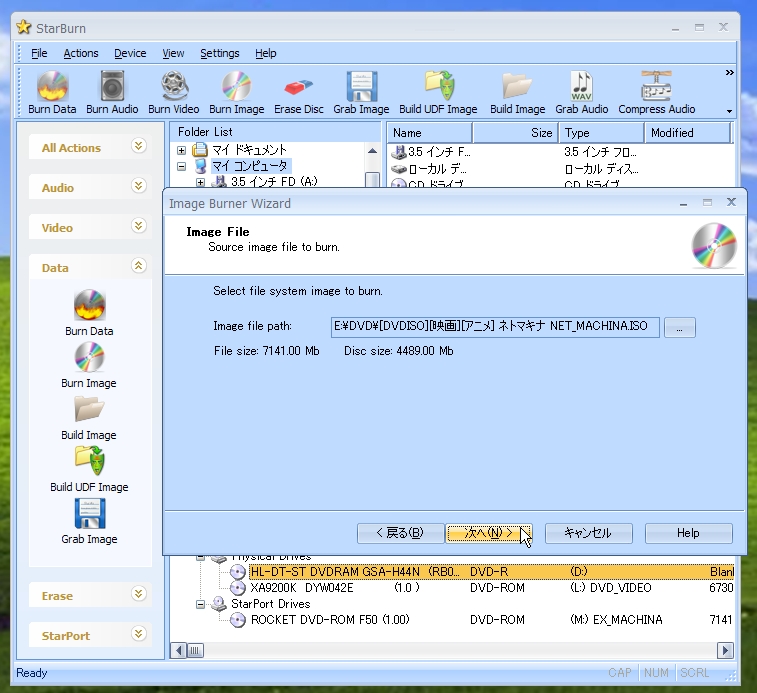
Task: Click (M:) EX_MACHINA volume label
Action: click(616, 620)
